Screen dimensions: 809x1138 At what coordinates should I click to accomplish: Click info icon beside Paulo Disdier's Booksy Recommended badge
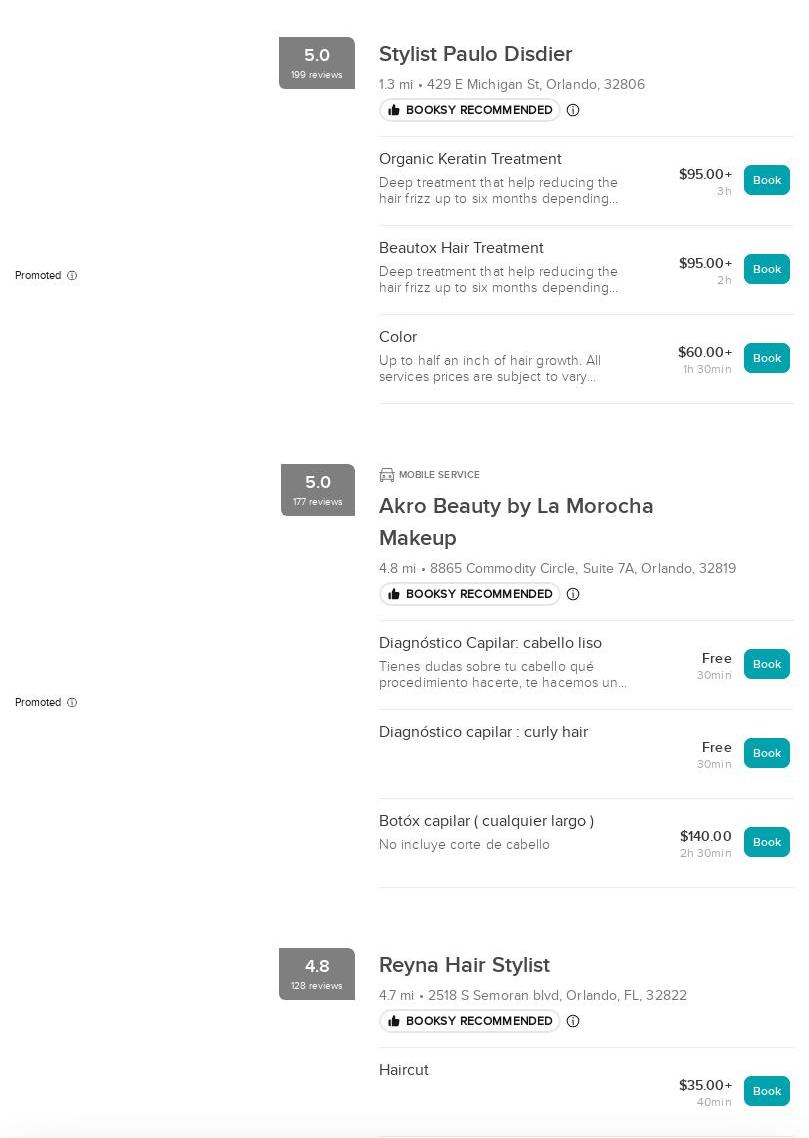pyautogui.click(x=573, y=110)
